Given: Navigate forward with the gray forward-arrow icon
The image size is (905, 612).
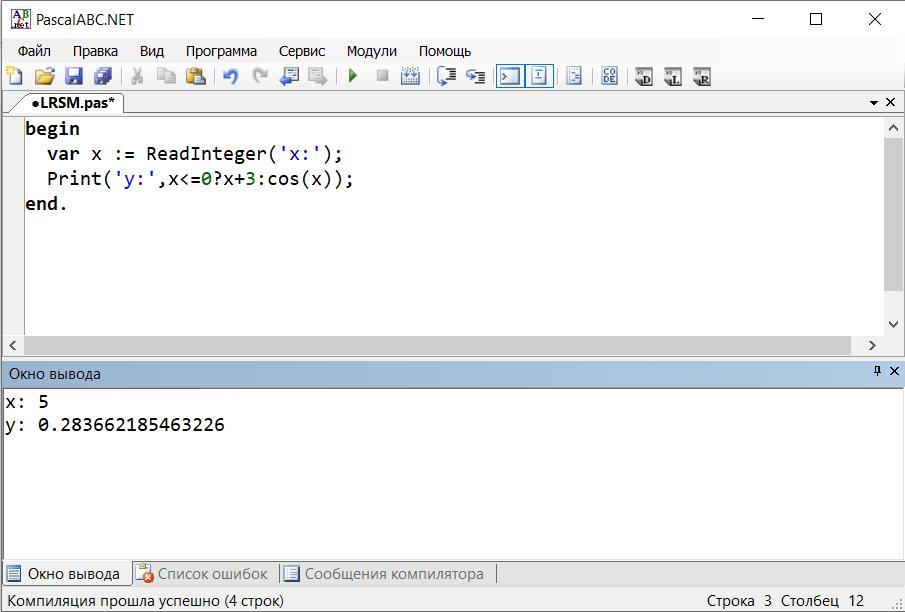Looking at the screenshot, I should 317,76.
